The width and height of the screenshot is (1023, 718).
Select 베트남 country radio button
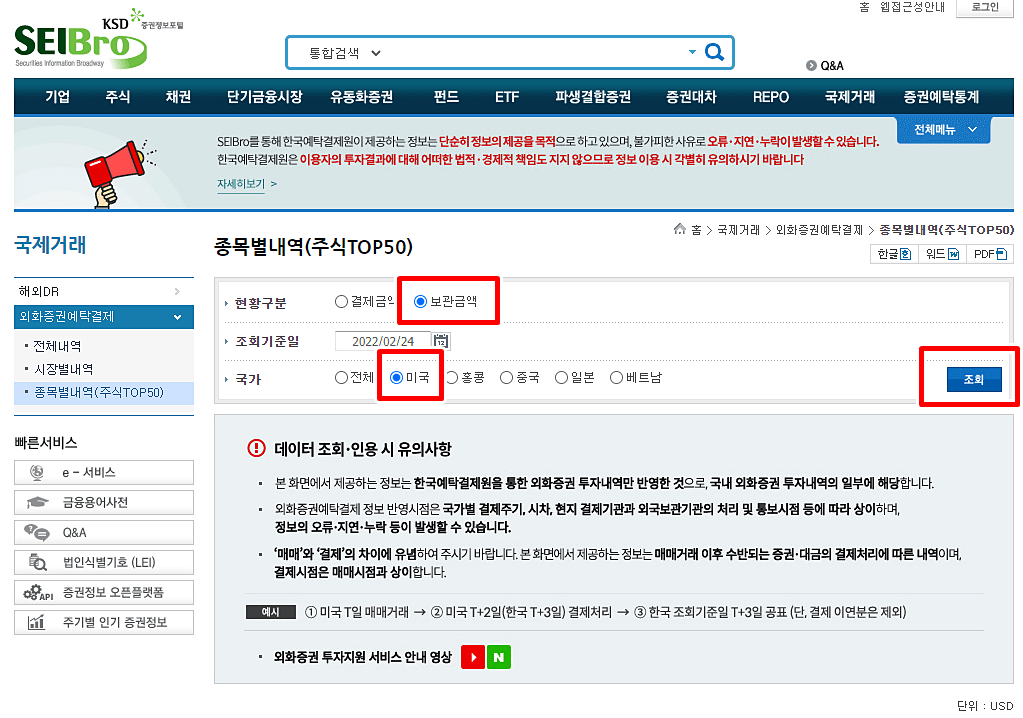[x=616, y=378]
